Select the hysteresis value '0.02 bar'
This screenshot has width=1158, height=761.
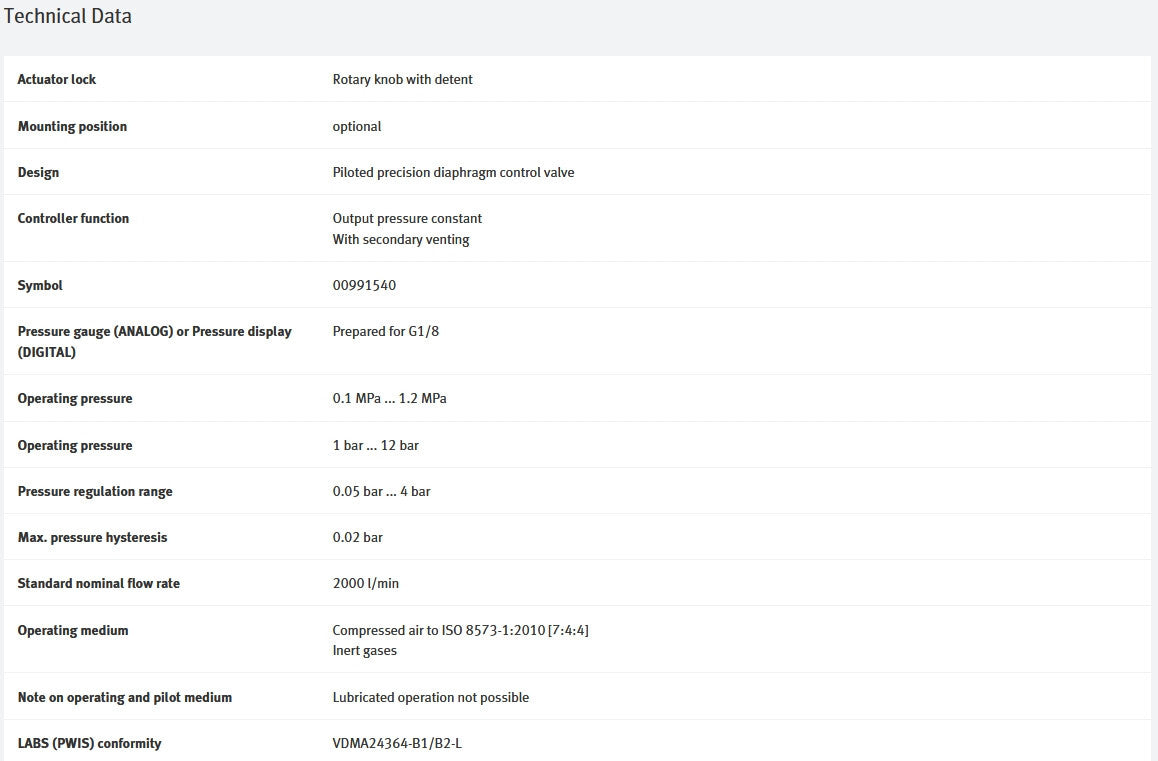[x=357, y=537]
